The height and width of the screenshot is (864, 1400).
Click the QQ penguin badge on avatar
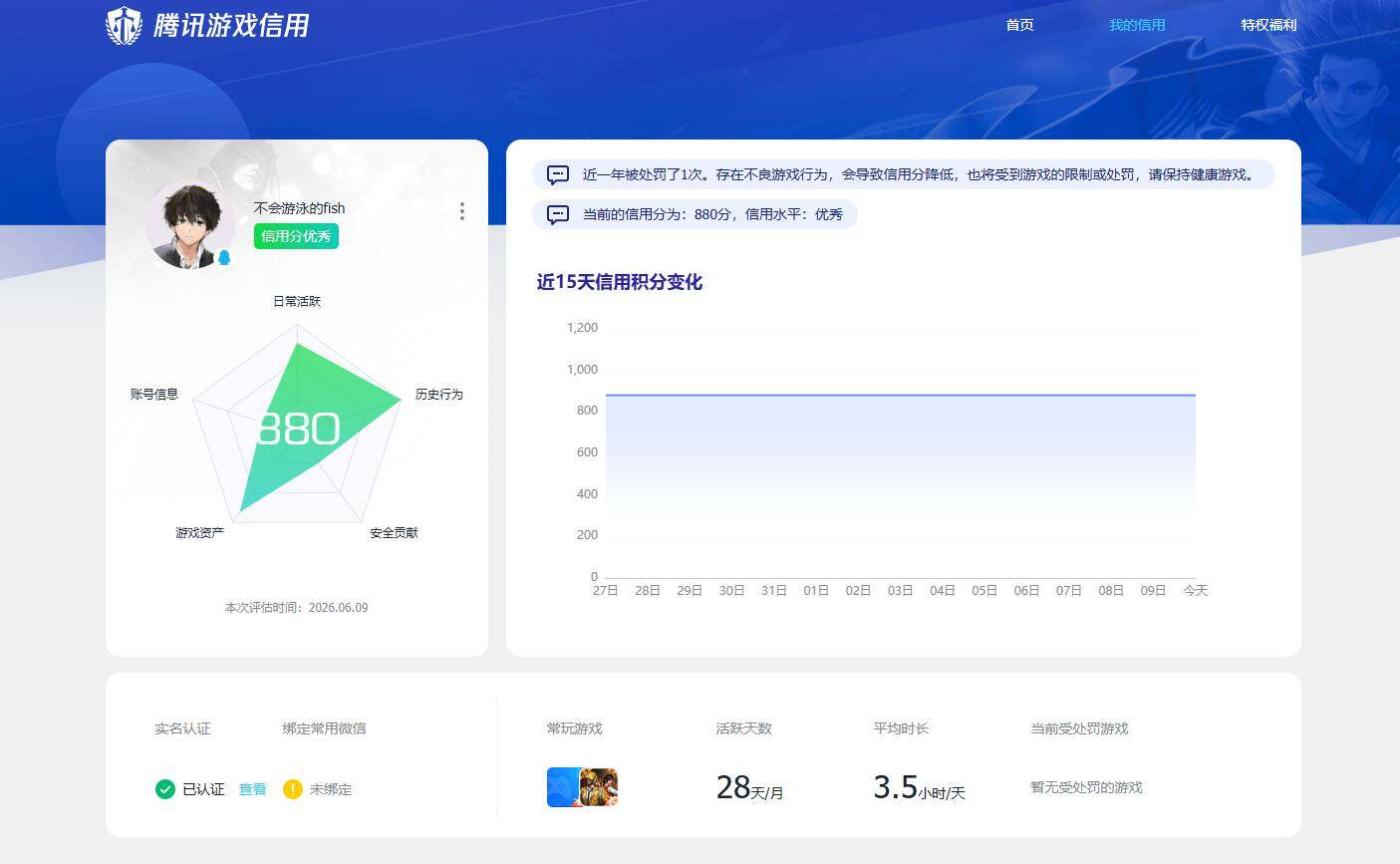pyautogui.click(x=224, y=257)
